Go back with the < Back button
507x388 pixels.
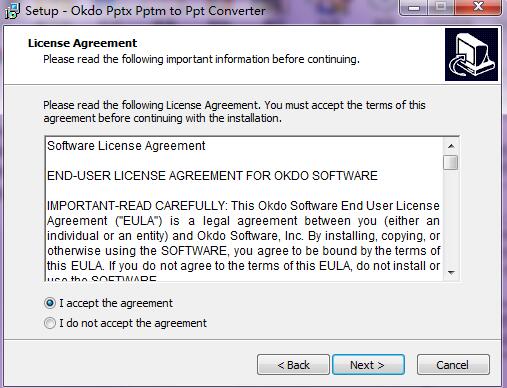tap(293, 365)
